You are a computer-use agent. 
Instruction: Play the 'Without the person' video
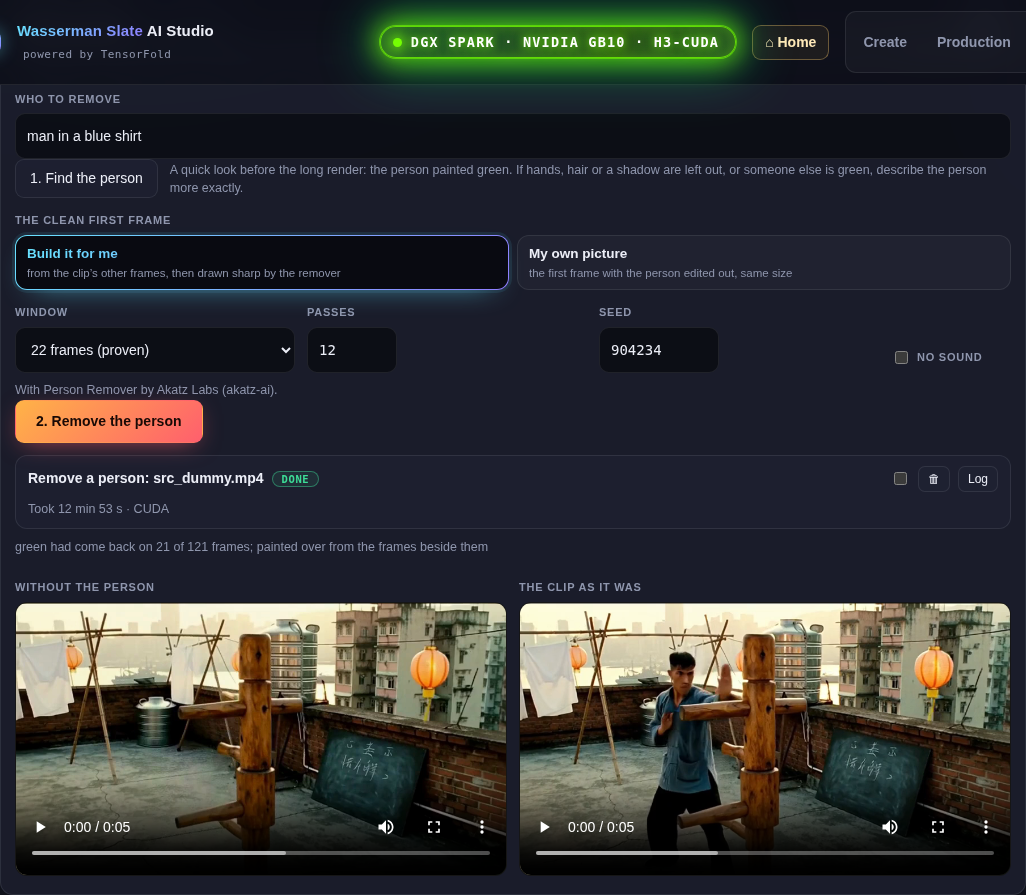pos(41,827)
